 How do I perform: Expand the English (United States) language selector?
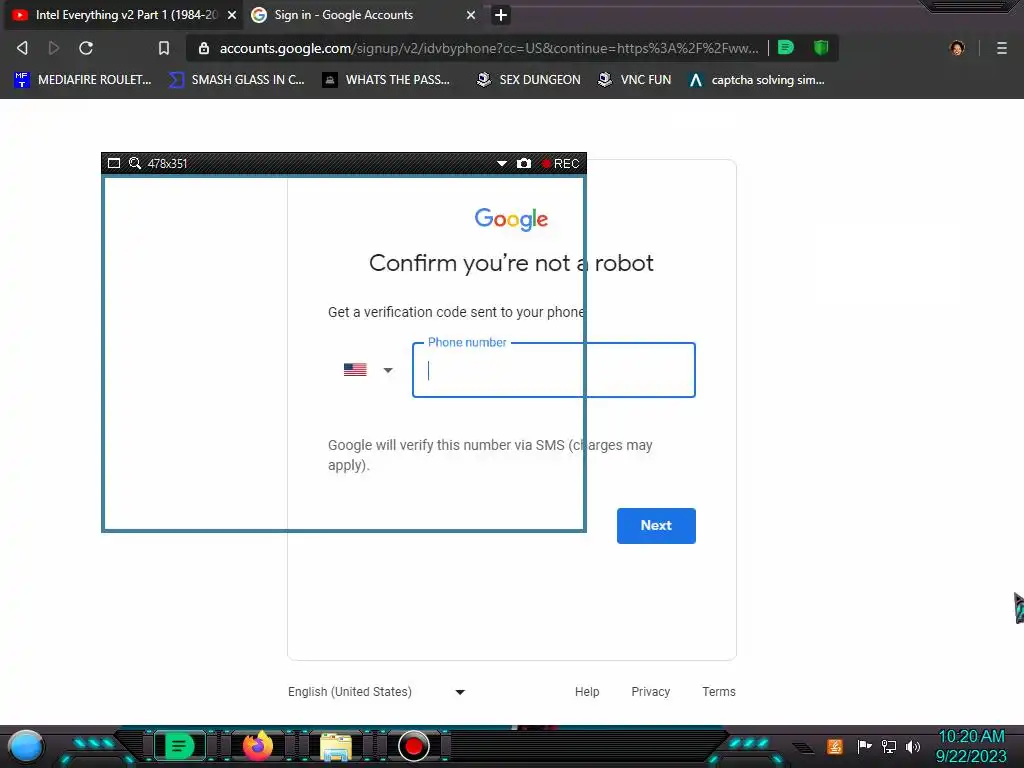(377, 692)
